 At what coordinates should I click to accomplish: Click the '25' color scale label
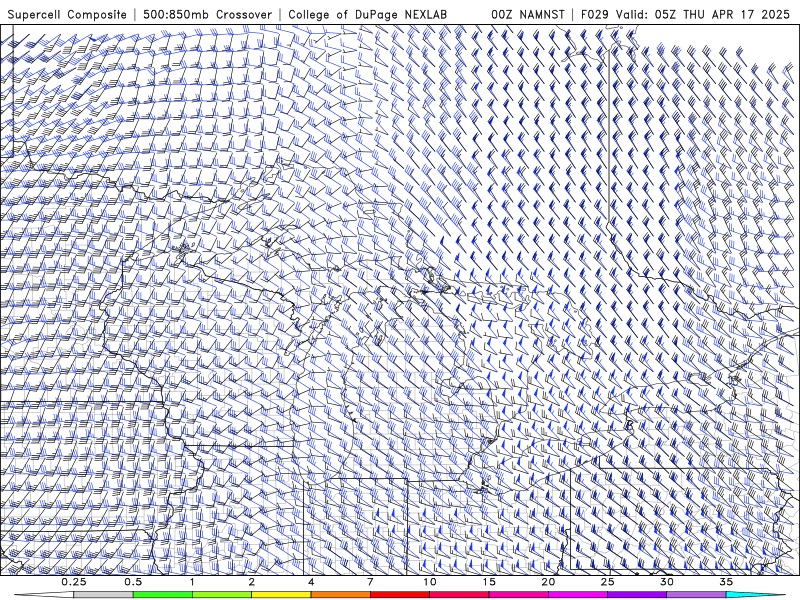point(608,582)
